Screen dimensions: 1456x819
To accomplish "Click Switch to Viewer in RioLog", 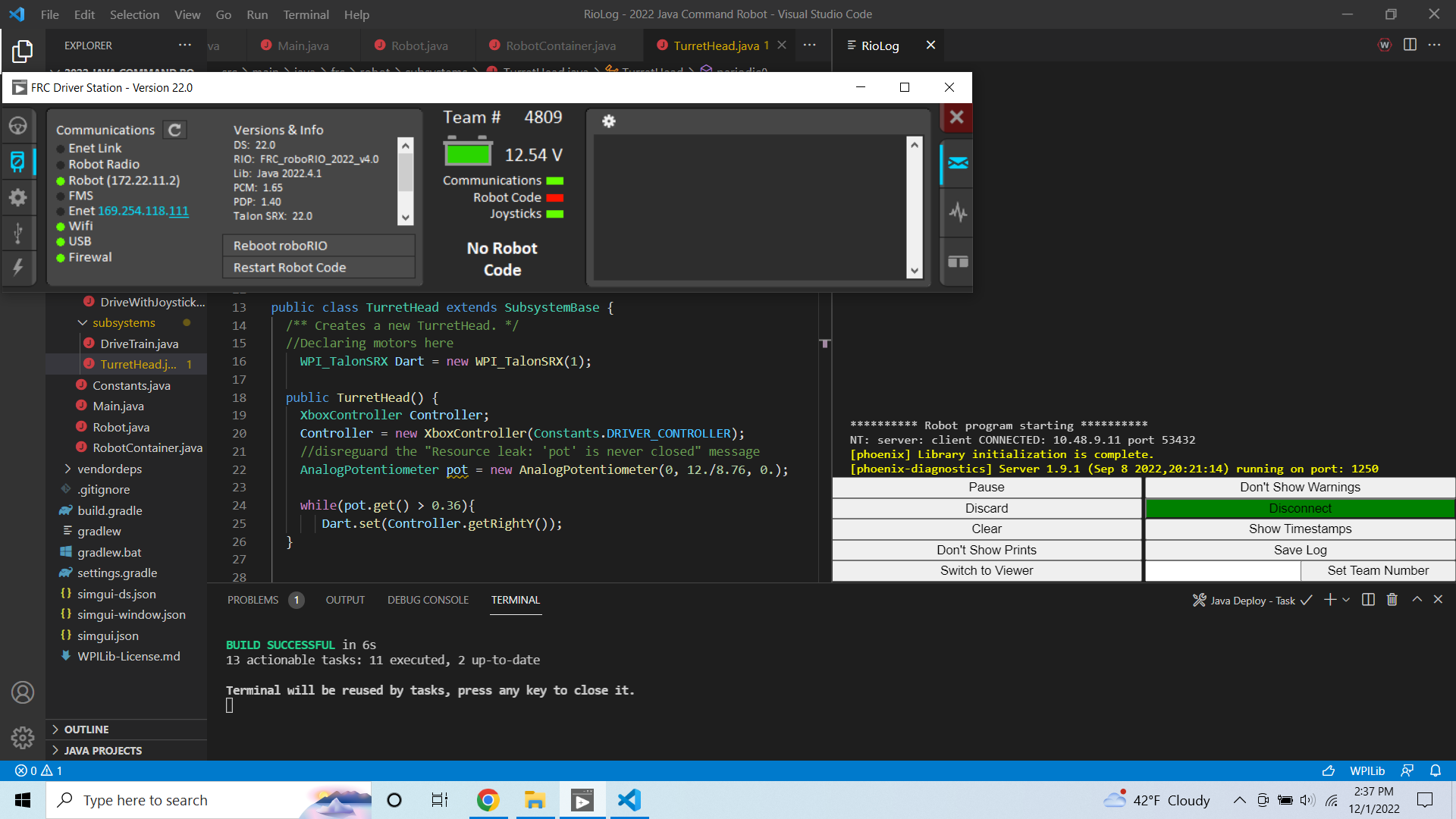I will 987,570.
